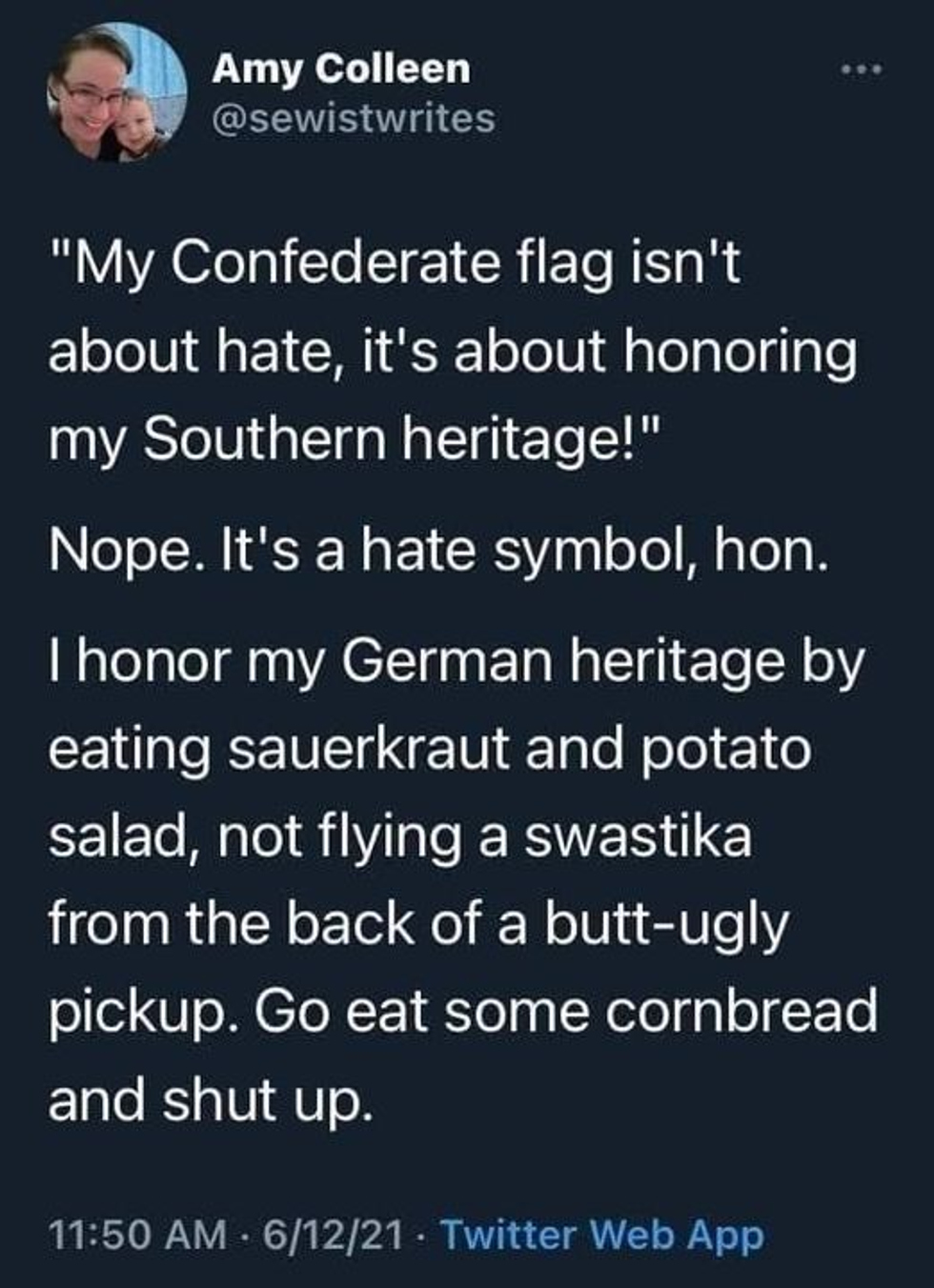Image resolution: width=934 pixels, height=1288 pixels.
Task: Click the line starting "My Confederate flag isn't"
Action: click(395, 264)
